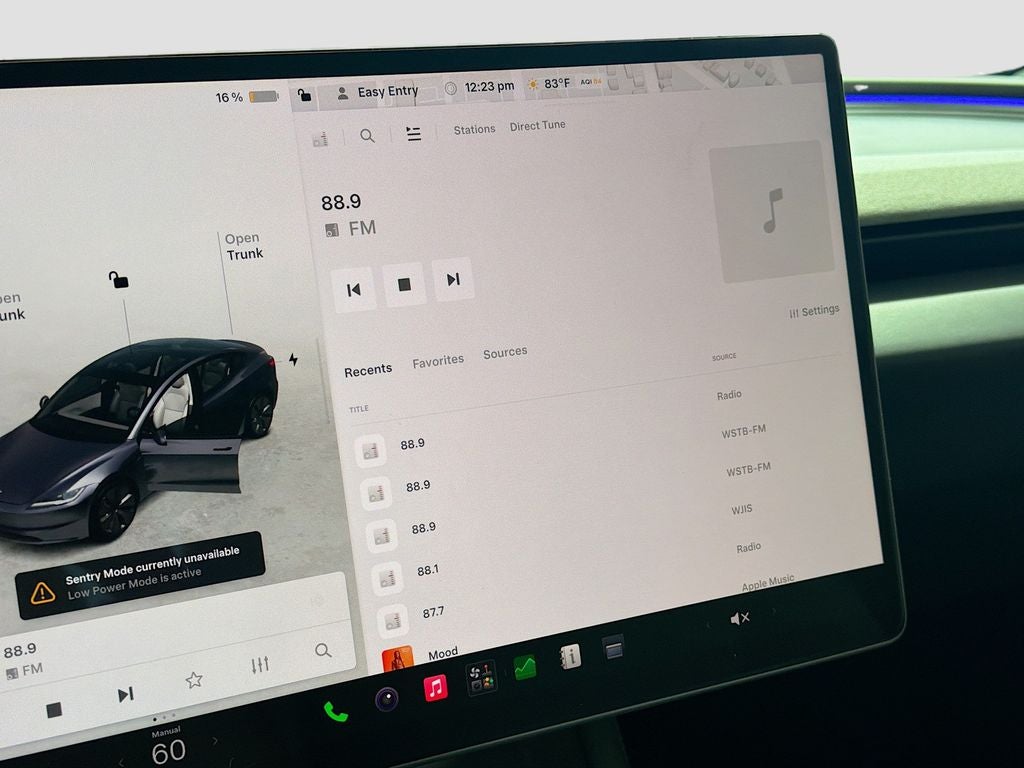Open the dashcam camera app

(x=387, y=699)
